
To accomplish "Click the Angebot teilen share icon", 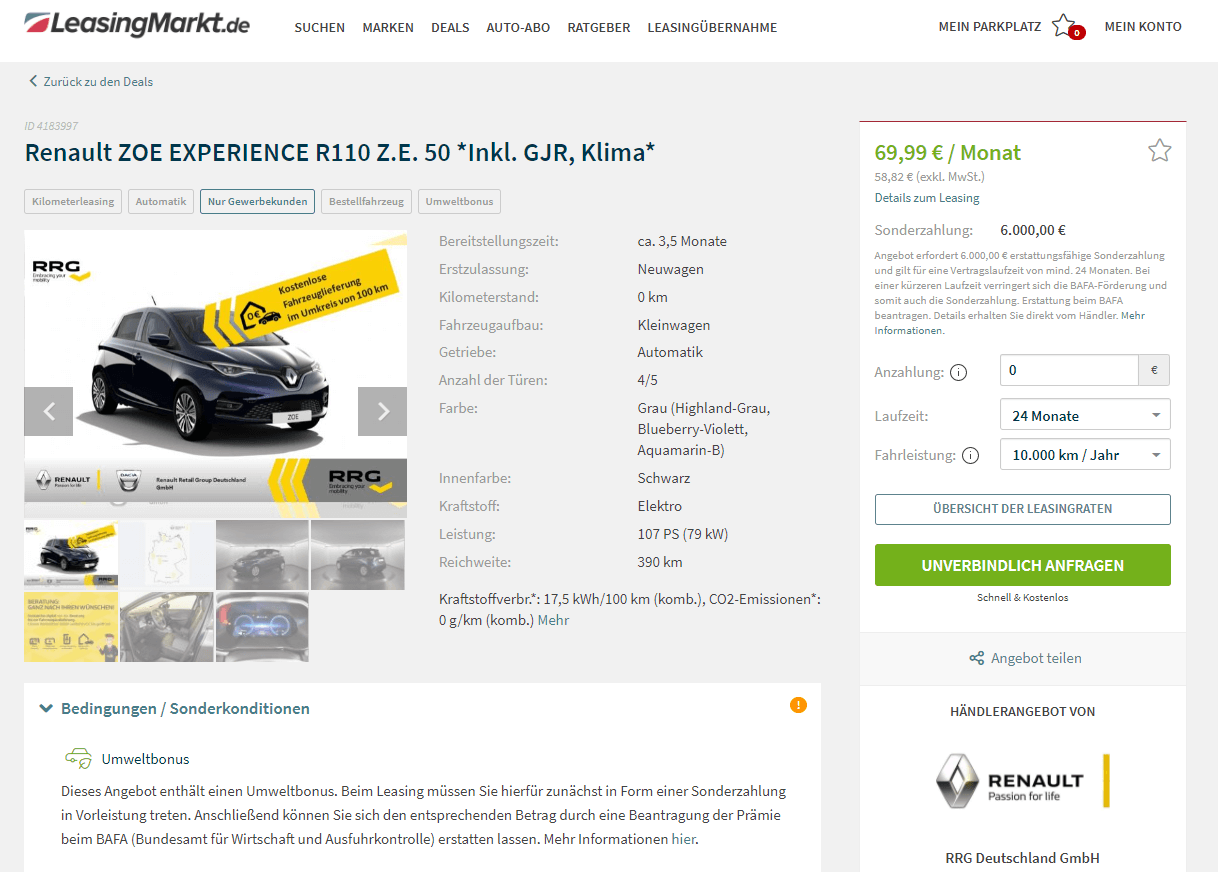I will pos(977,658).
